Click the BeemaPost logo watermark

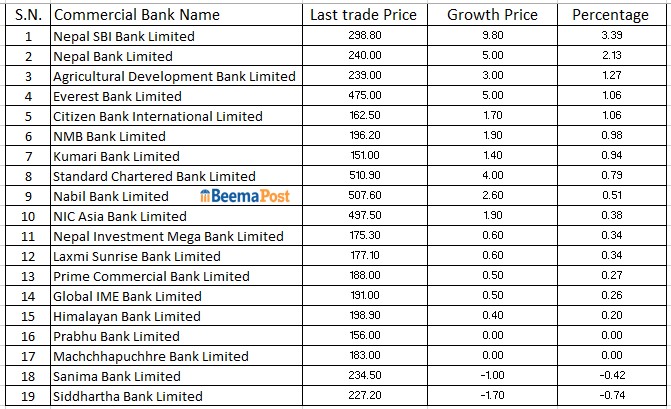tap(245, 196)
